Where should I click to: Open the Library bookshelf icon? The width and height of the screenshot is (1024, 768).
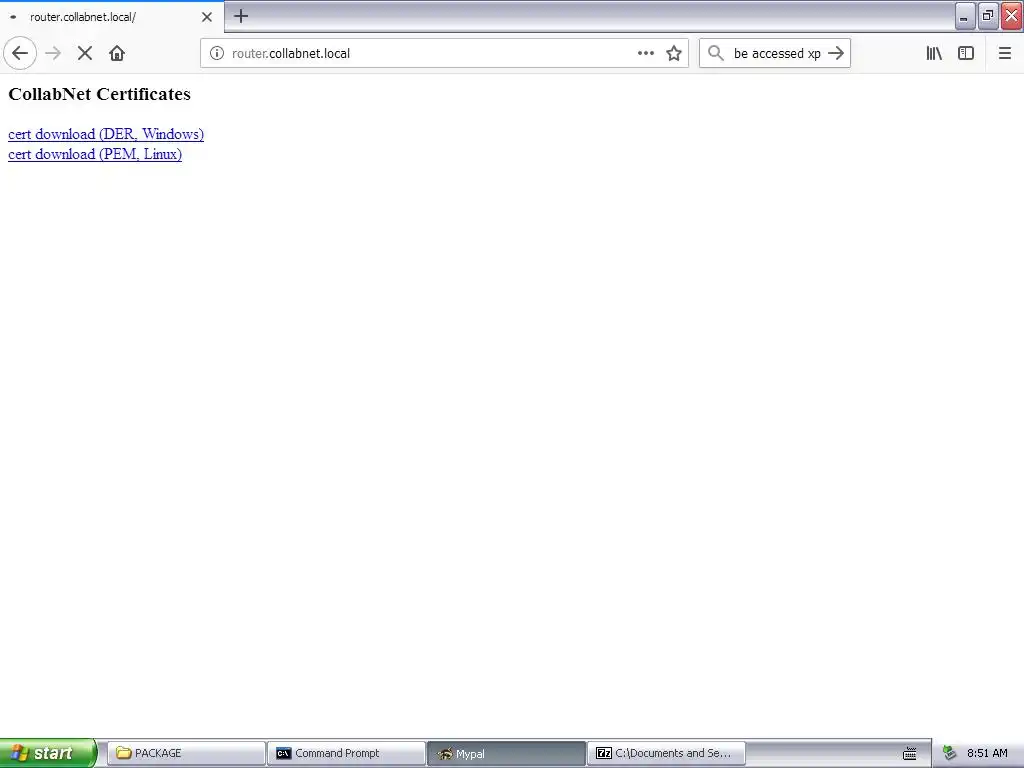pos(934,54)
